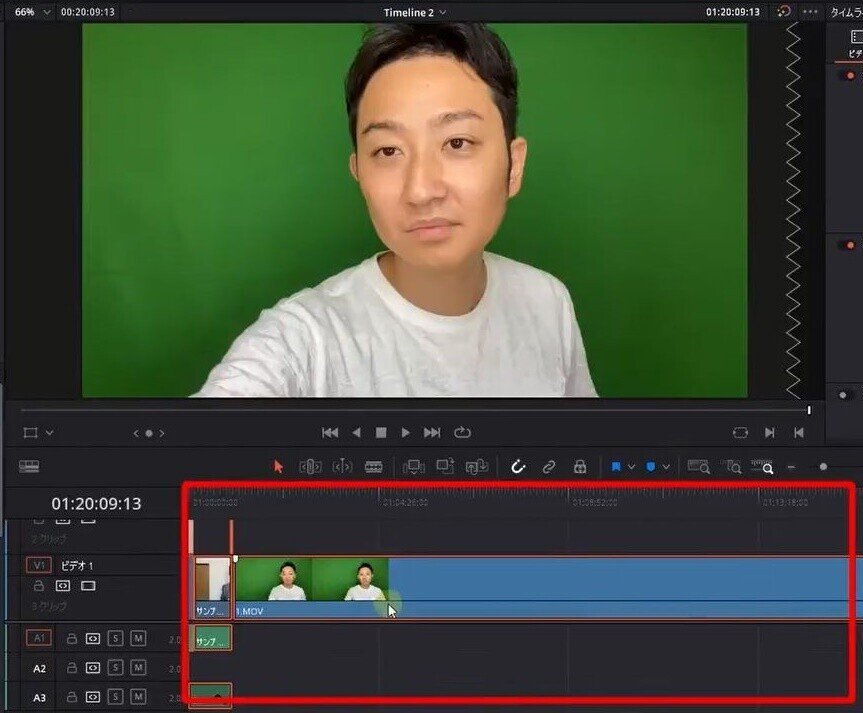This screenshot has height=713, width=863.
Task: Click the Overwrite Clip toolbar icon
Action: pos(445,466)
